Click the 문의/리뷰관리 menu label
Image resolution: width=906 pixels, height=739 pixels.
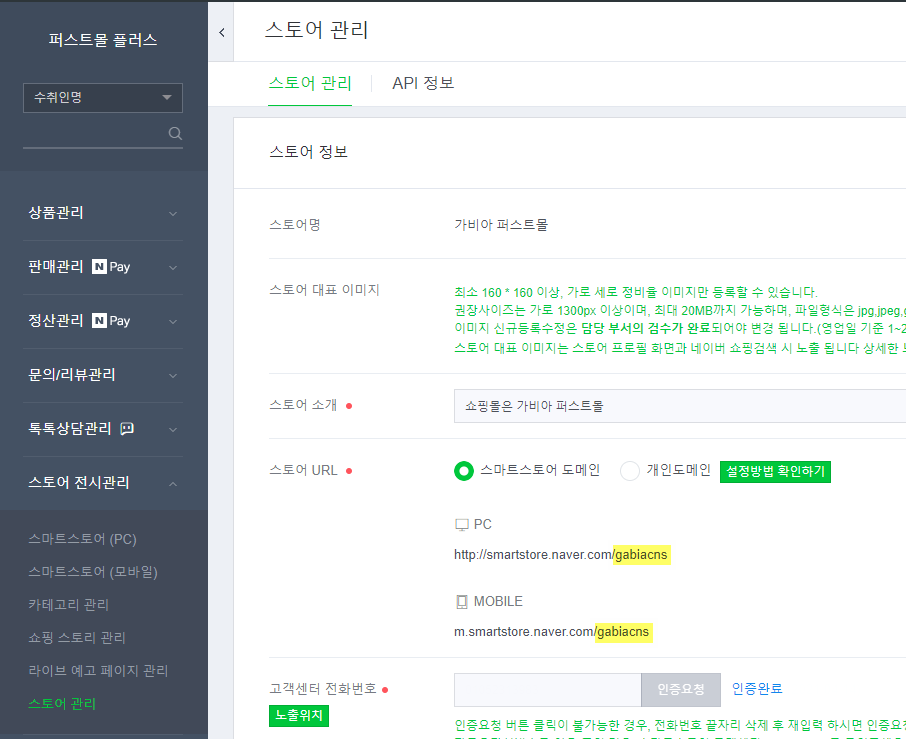click(x=72, y=374)
